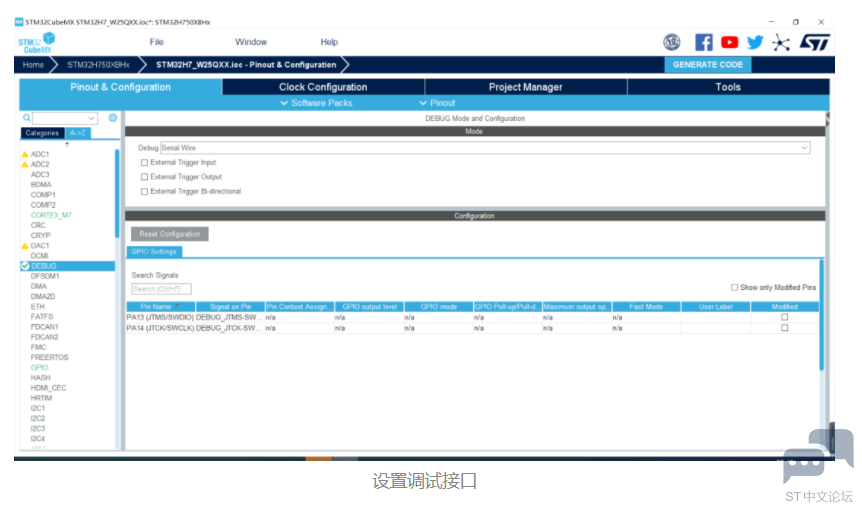Select the Categories tab in sidebar

pyautogui.click(x=42, y=133)
